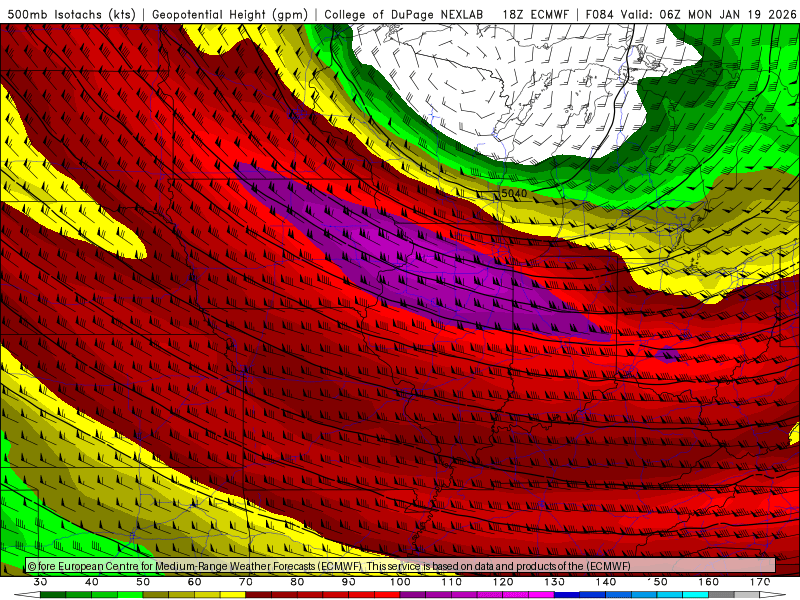Click the '80' color scale label
Screen dimensions: 800x600
(x=297, y=582)
